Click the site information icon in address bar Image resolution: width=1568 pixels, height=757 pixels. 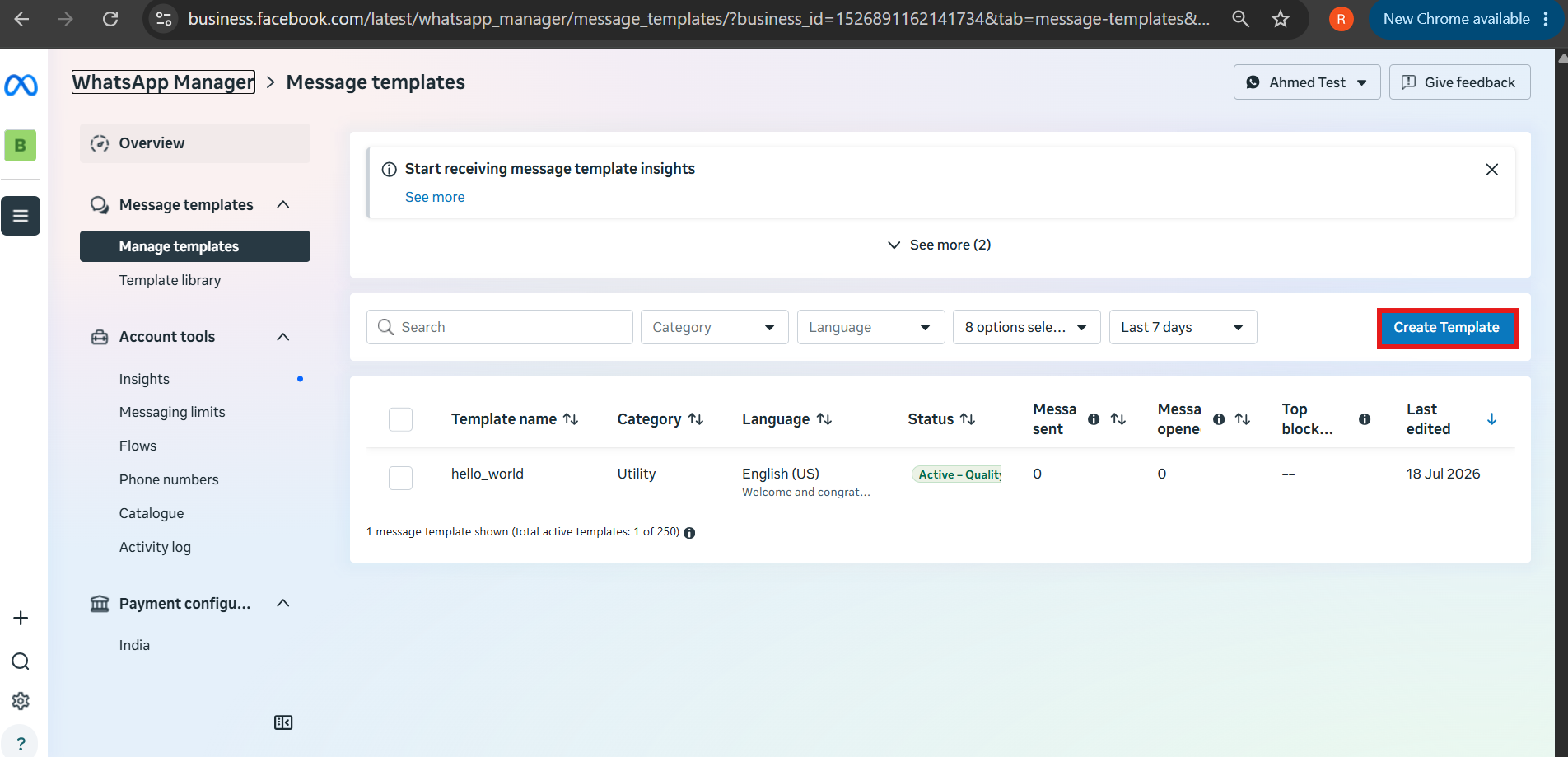coord(165,19)
